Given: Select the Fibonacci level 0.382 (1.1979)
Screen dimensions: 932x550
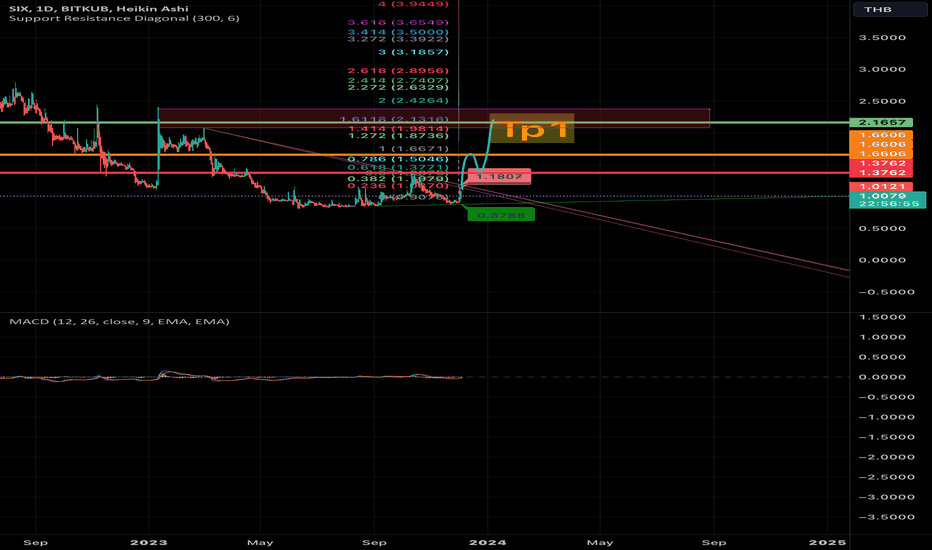Looking at the screenshot, I should click(x=398, y=179).
